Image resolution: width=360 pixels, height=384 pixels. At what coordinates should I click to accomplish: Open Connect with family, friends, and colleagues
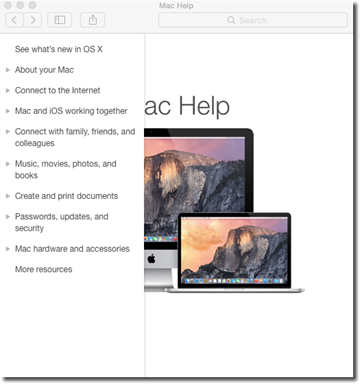pos(75,137)
